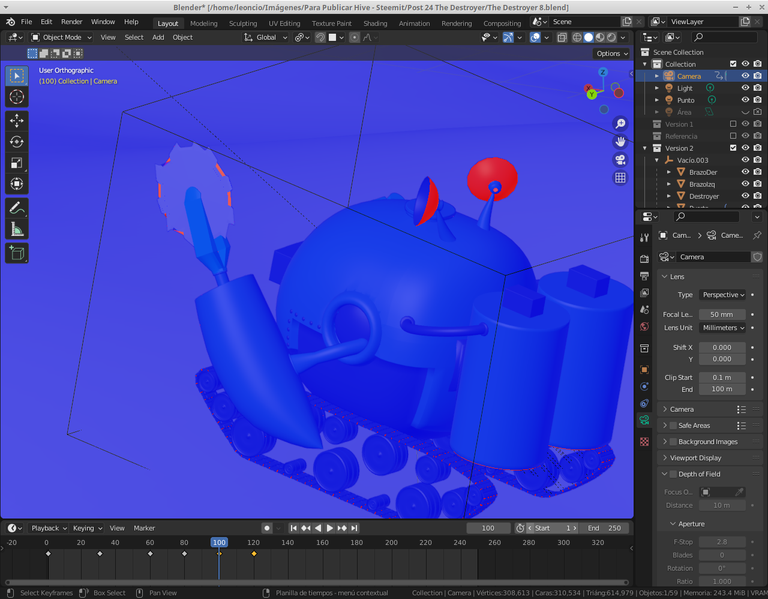Open the Object properties tab

point(645,369)
